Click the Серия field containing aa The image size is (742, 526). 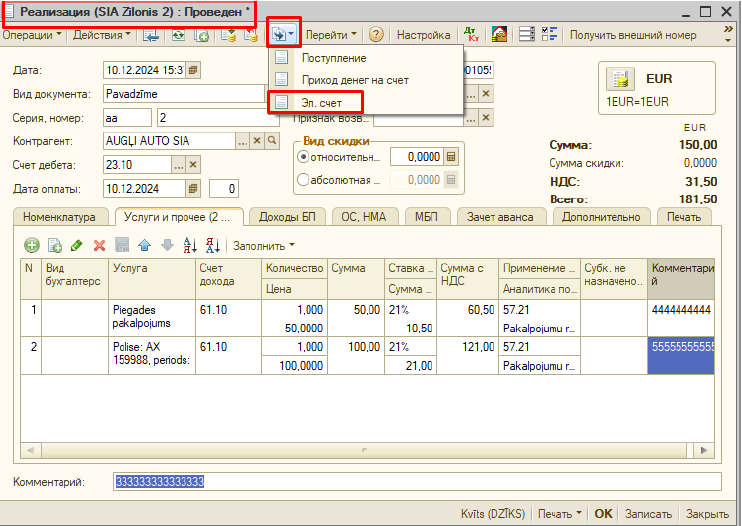(127, 118)
